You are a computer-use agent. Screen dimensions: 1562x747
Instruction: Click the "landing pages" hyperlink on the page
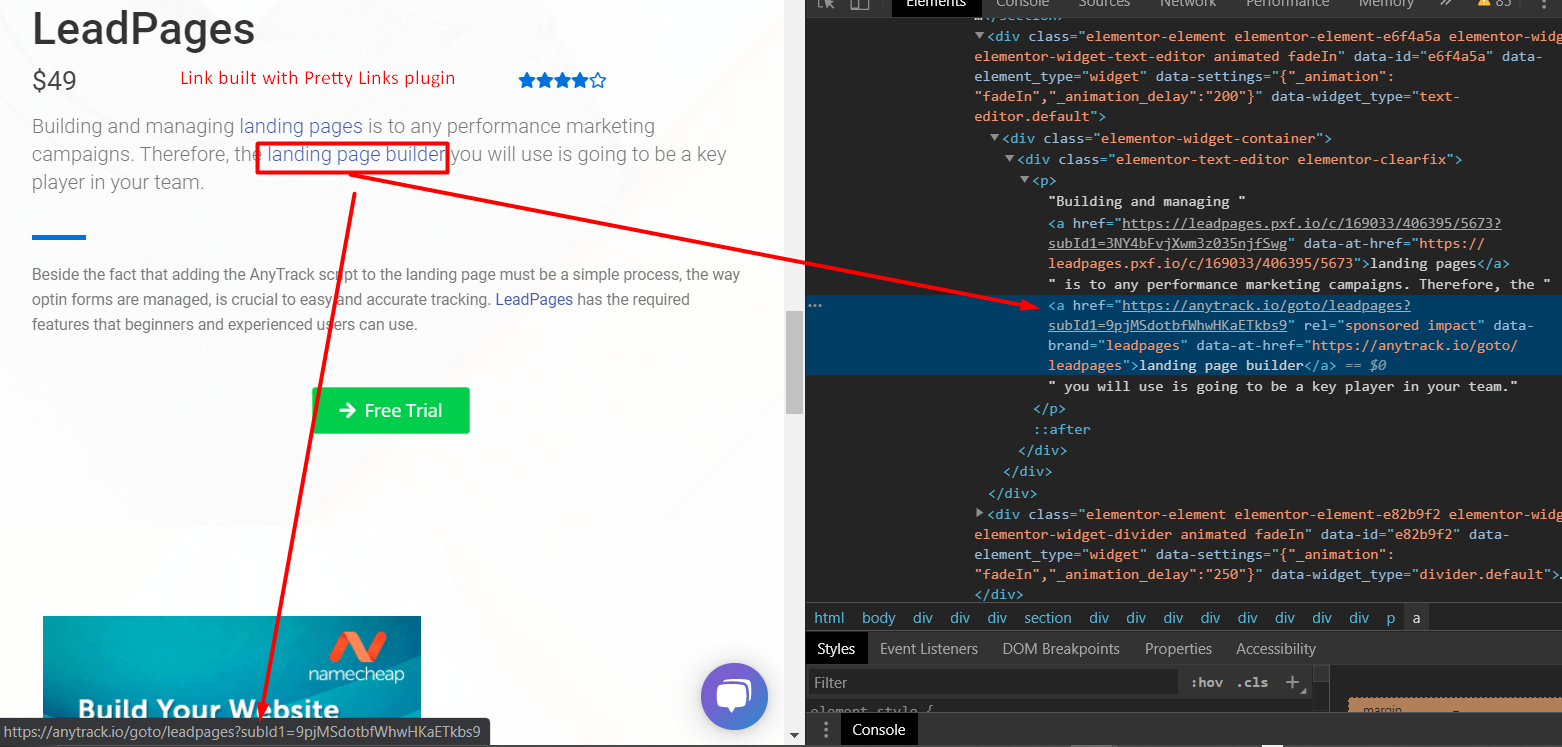point(301,126)
